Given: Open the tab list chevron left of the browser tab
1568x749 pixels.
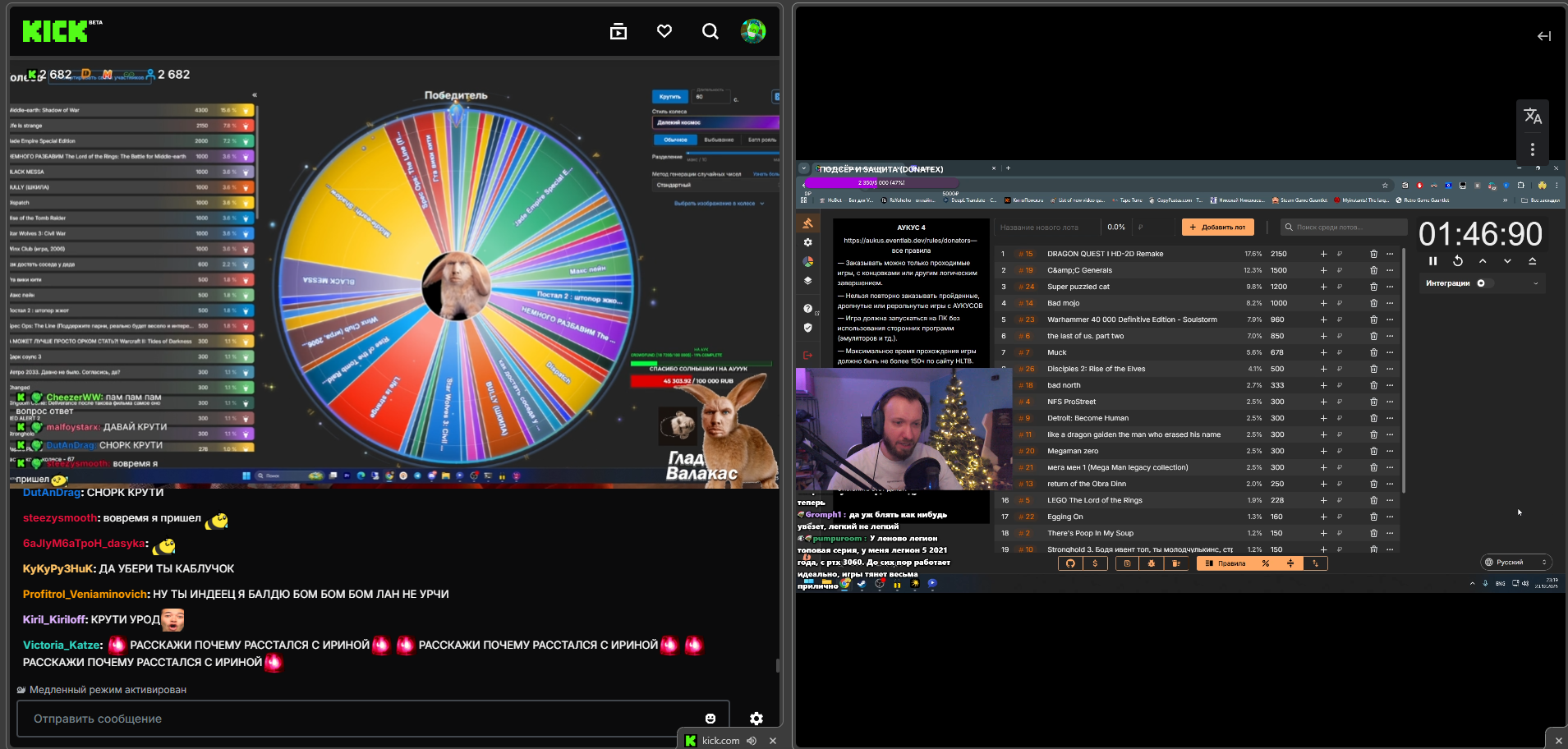Looking at the screenshot, I should point(804,168).
